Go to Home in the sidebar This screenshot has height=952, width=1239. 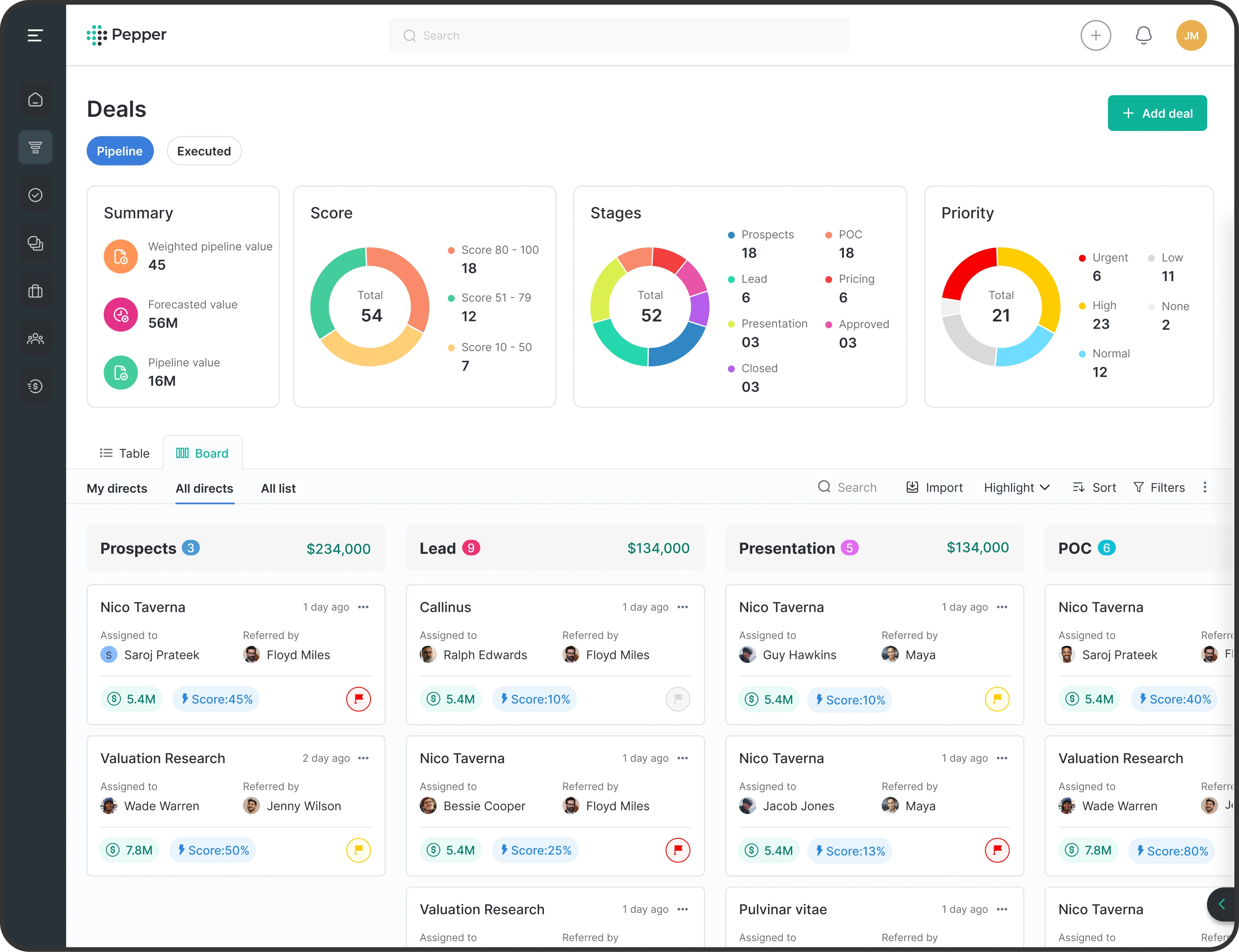coord(35,100)
